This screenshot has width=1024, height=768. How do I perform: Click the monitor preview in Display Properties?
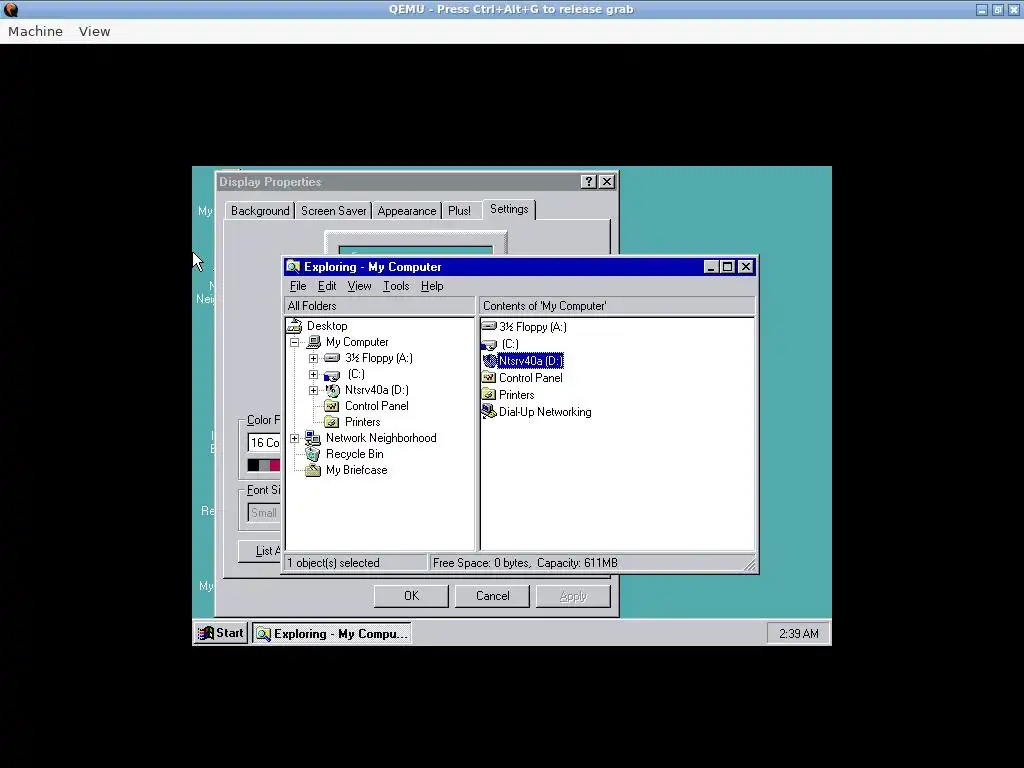pos(415,242)
